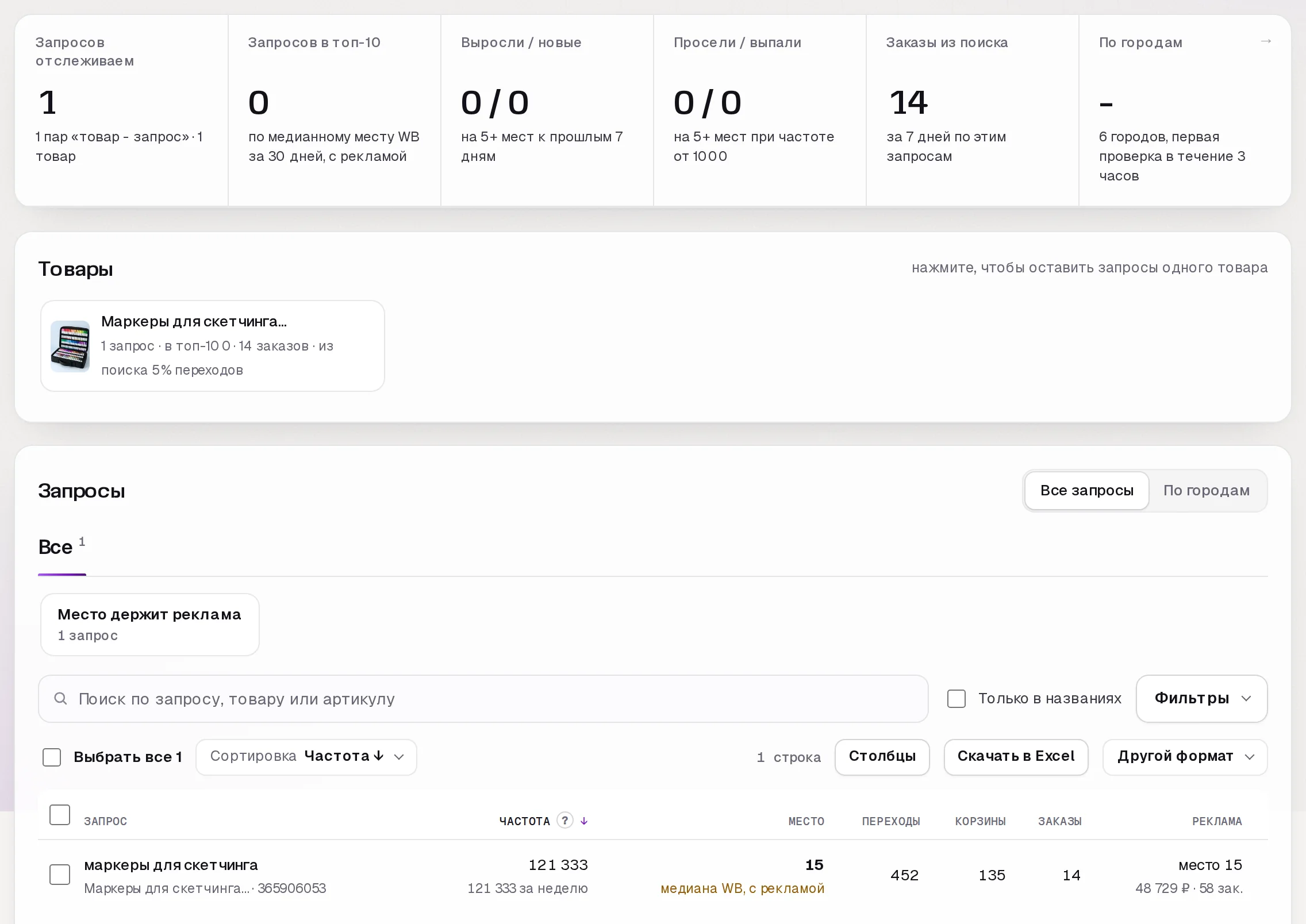
Task: Click the sort arrow in the Частота column header
Action: tap(584, 821)
